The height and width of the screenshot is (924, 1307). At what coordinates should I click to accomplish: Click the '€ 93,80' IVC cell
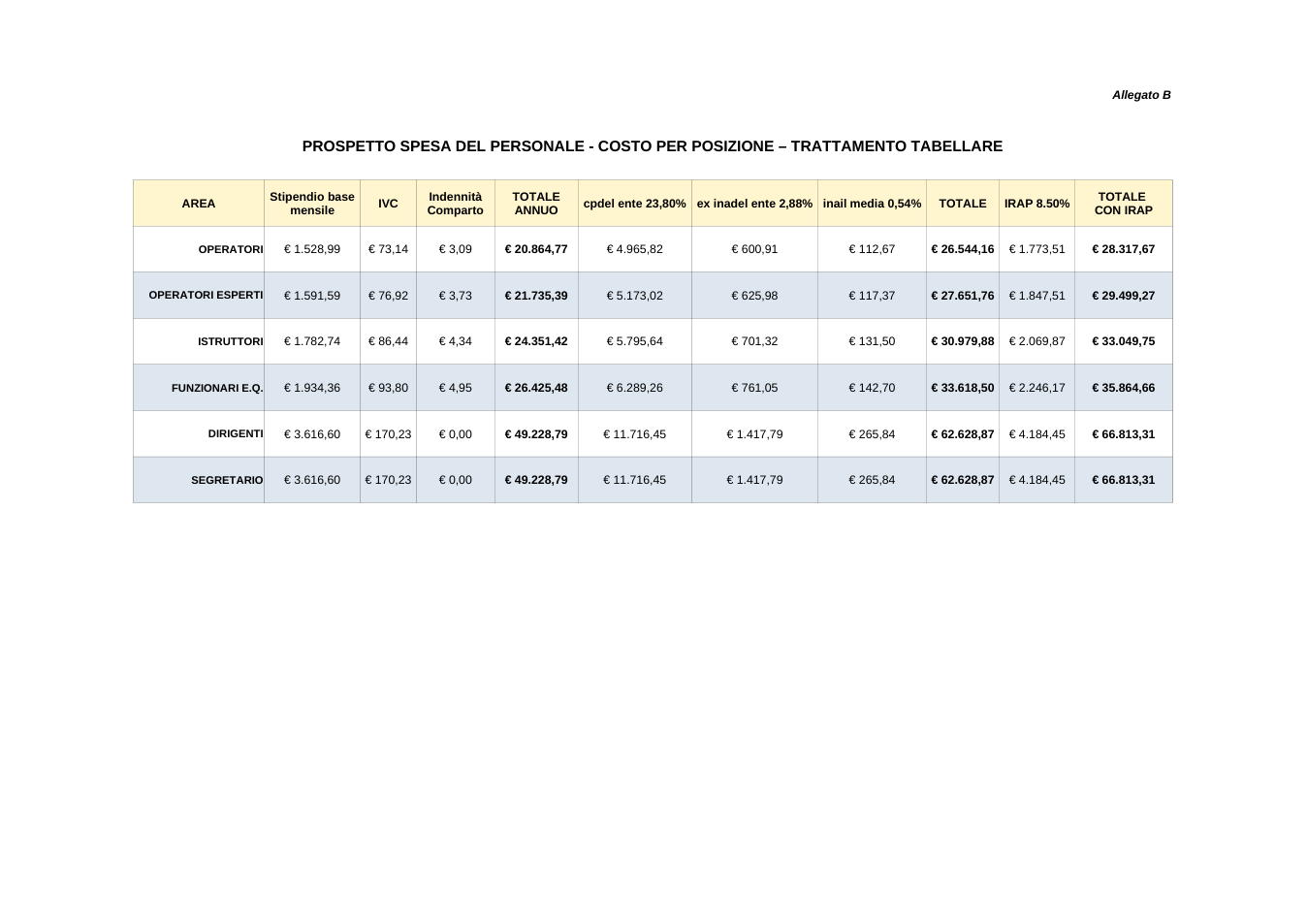(388, 388)
